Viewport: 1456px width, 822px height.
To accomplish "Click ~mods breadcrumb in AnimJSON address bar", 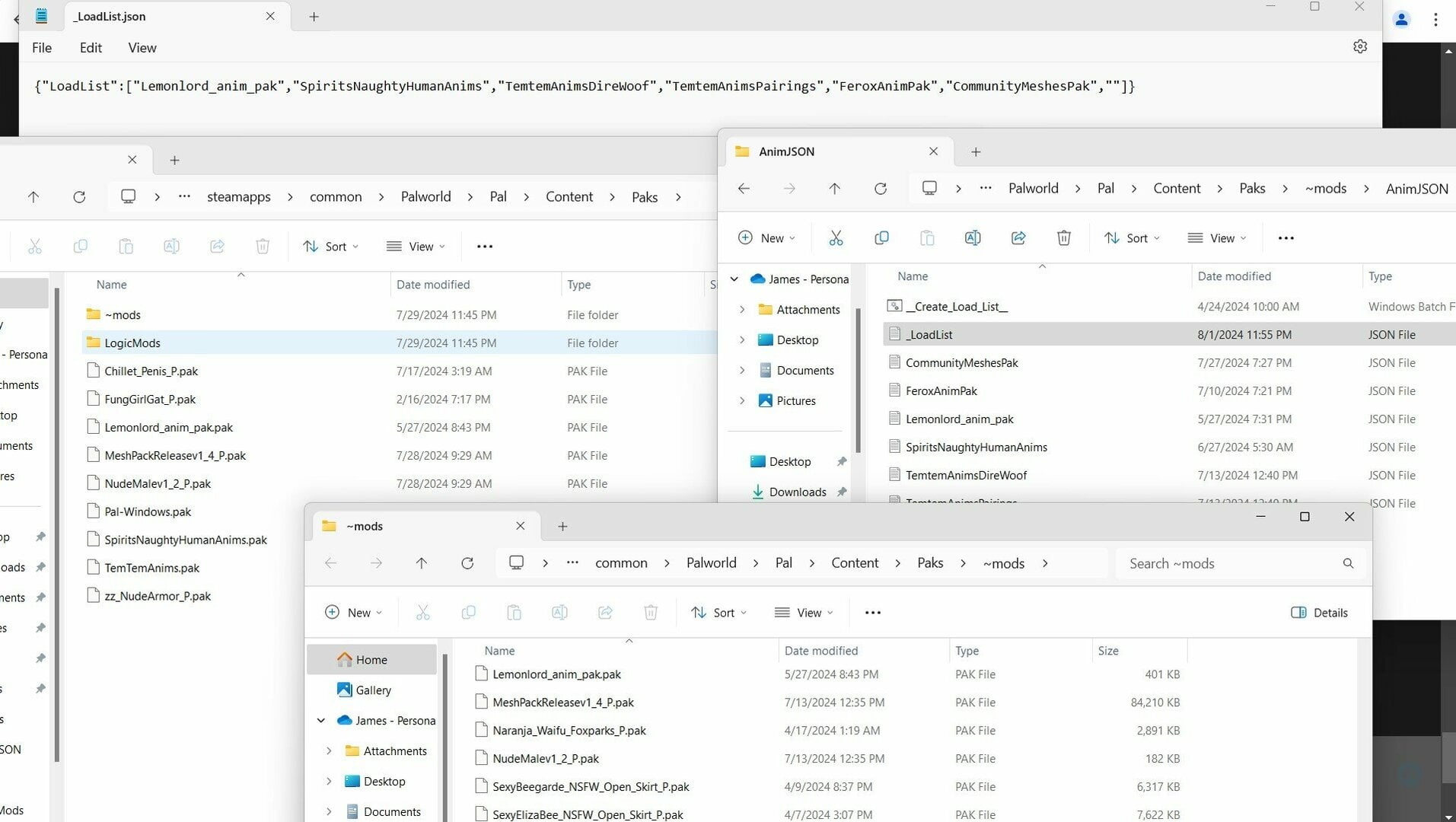I will pyautogui.click(x=1326, y=189).
